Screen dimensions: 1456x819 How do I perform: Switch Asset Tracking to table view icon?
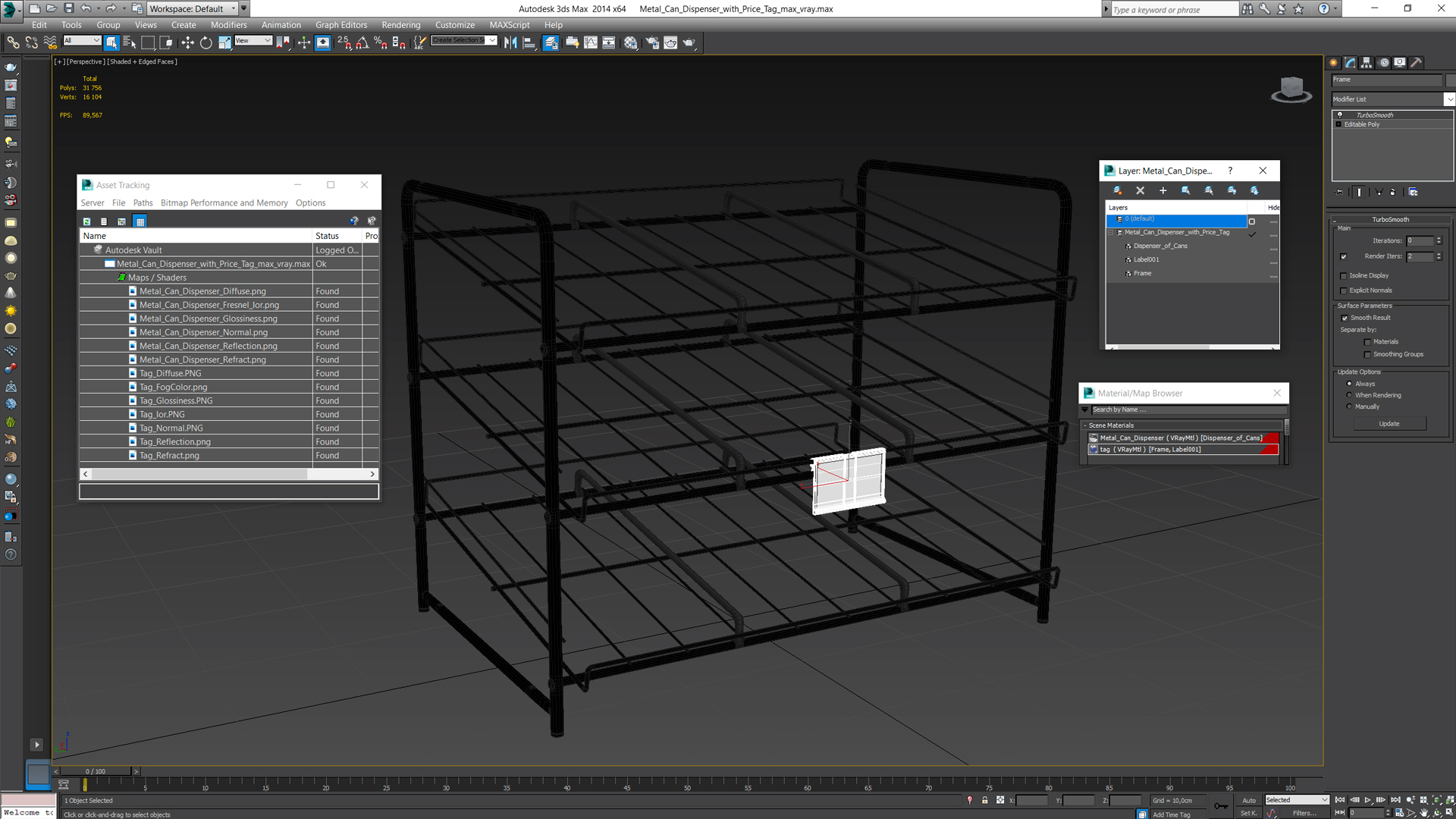point(140,221)
